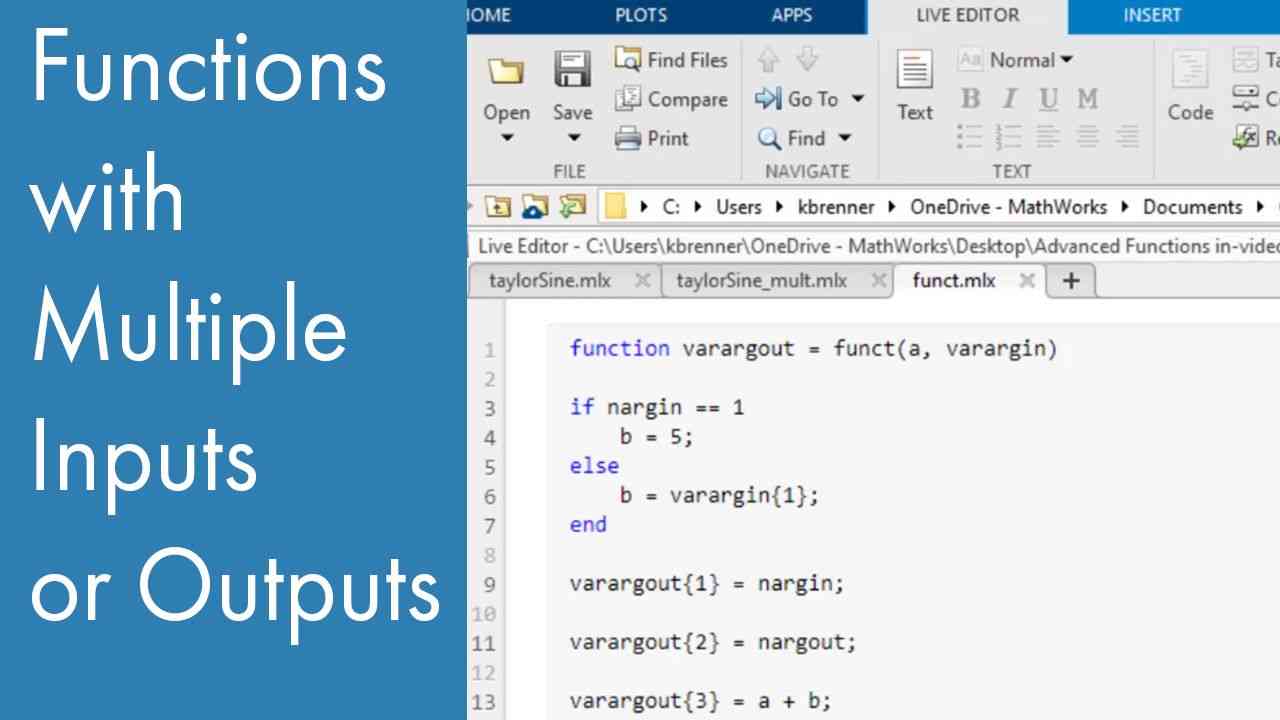Toggle italic text formatting
1280x720 pixels.
click(1009, 99)
